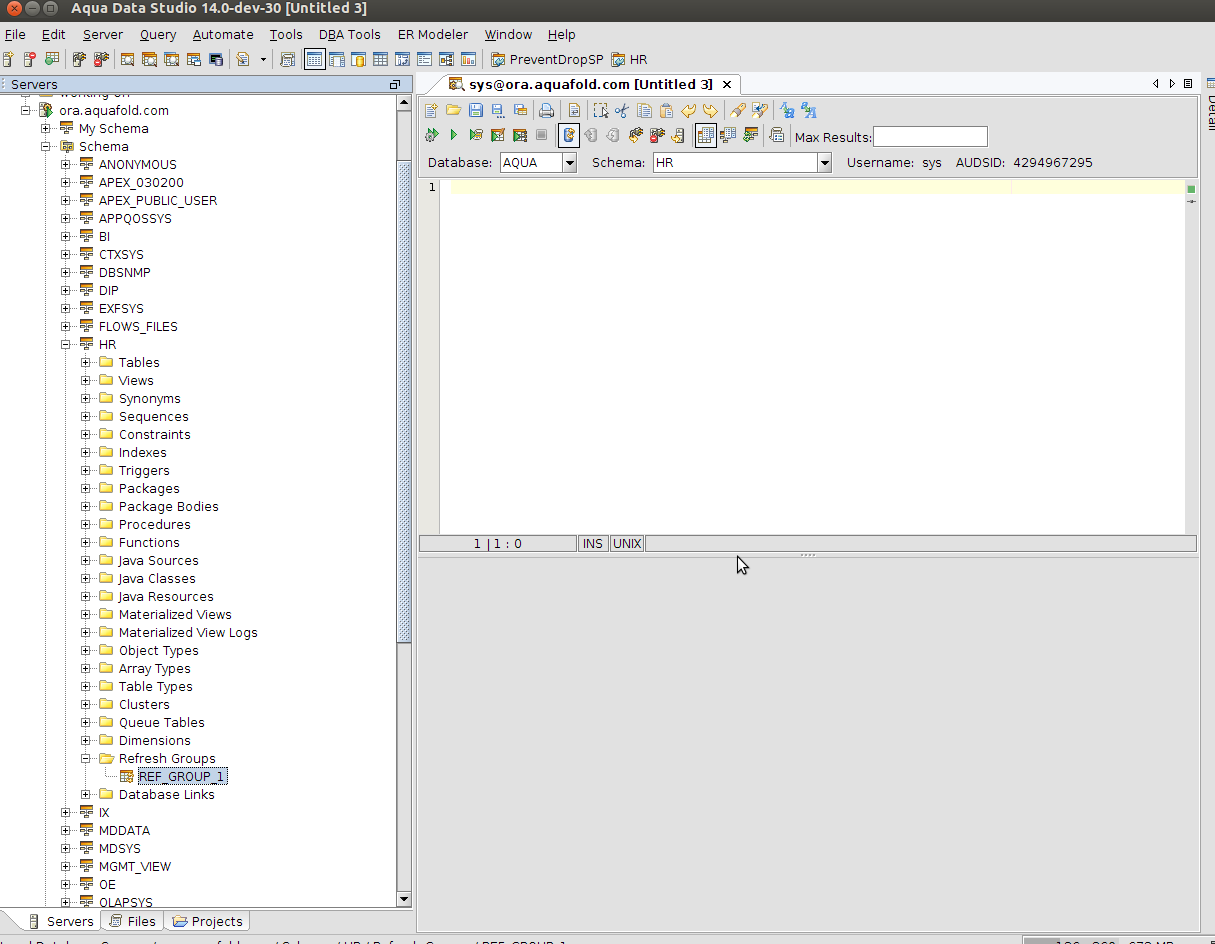Select the ora.aquafold.com server node
Image resolution: width=1215 pixels, height=944 pixels.
(113, 110)
